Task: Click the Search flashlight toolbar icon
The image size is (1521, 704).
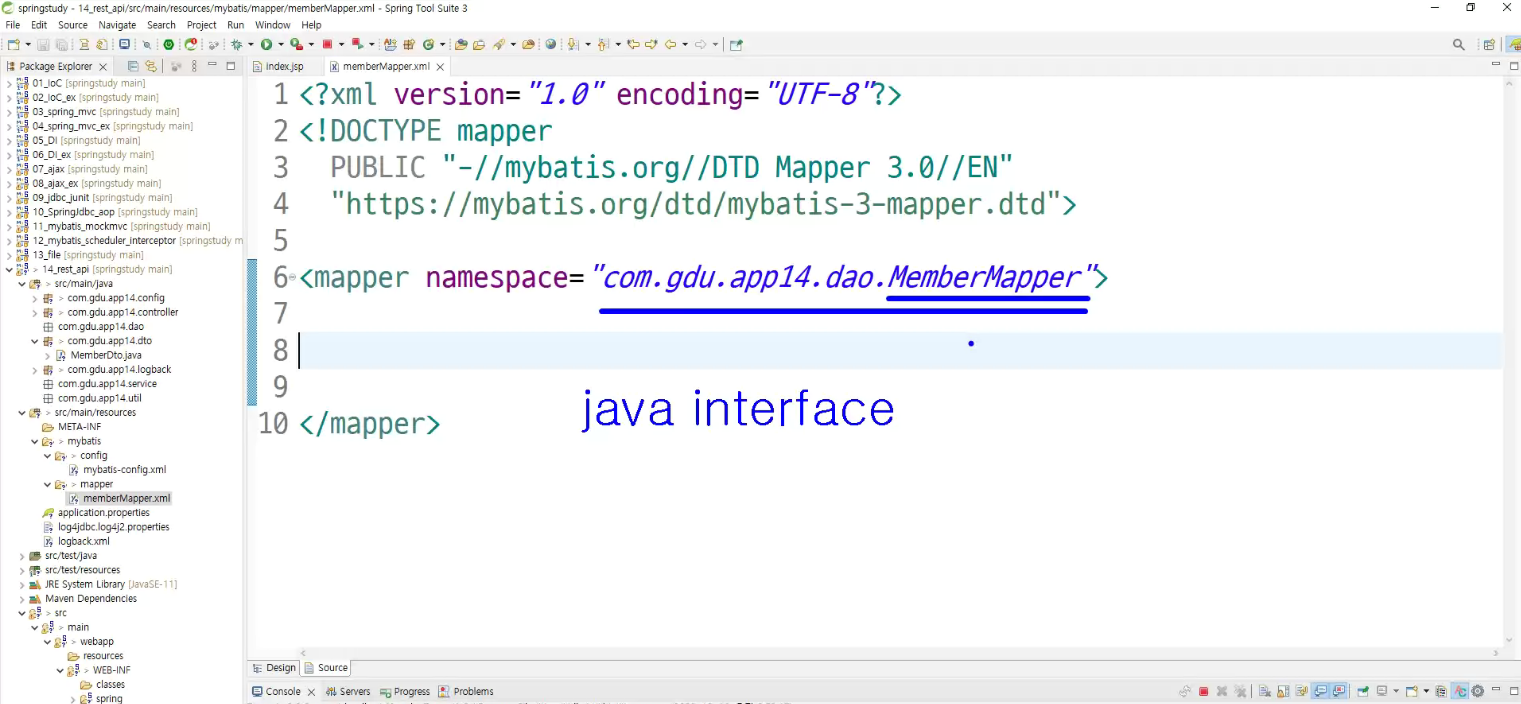Action: [497, 44]
